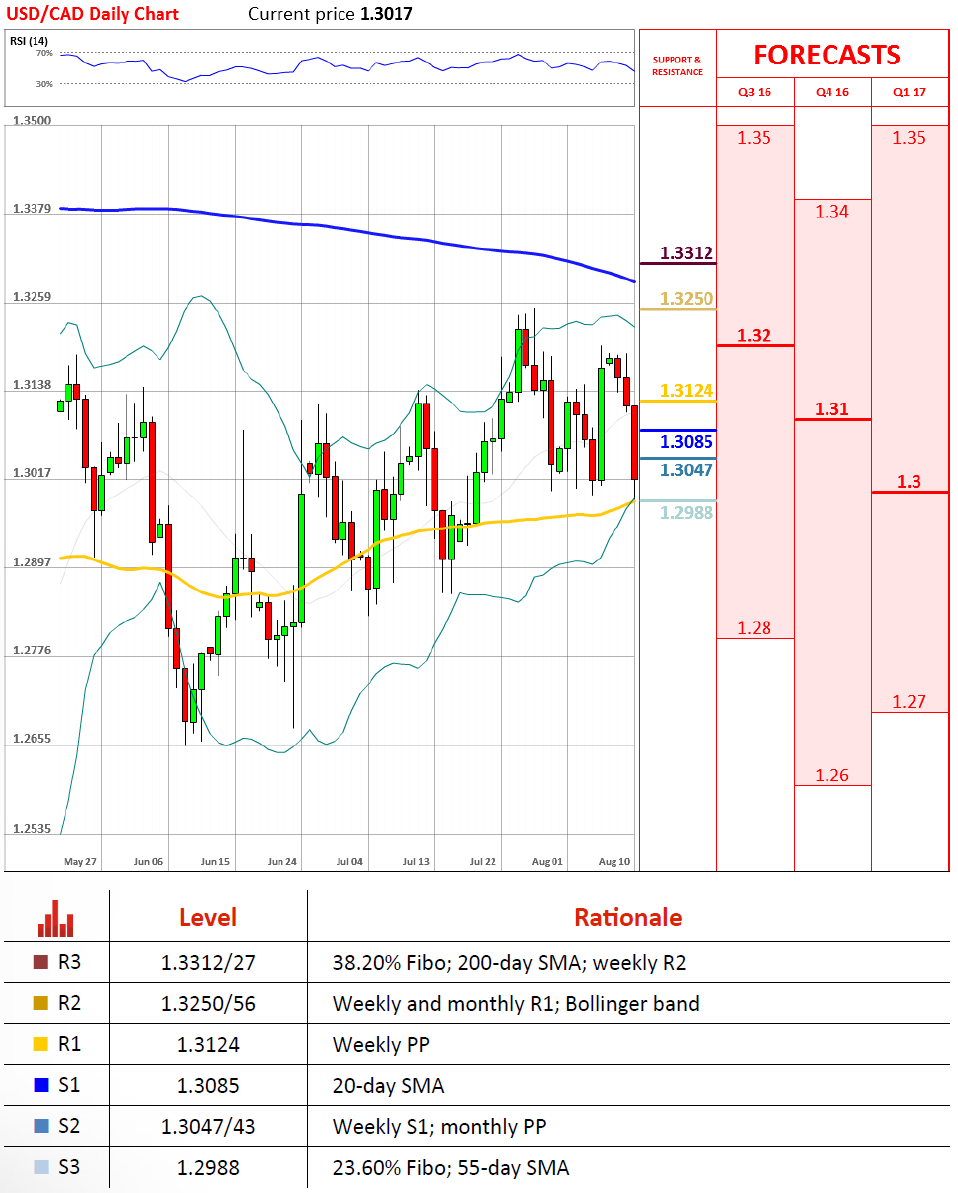Click the Aug 10 date axis label
Image resolution: width=958 pixels, height=1193 pixels.
point(615,861)
